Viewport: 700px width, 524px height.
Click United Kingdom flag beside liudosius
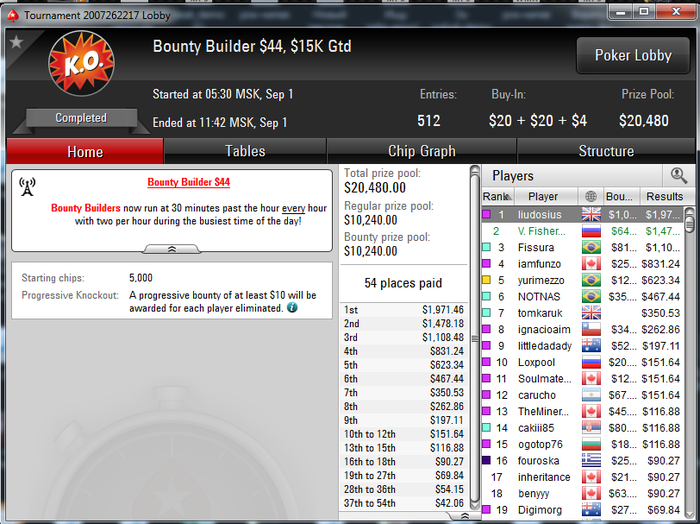(591, 215)
